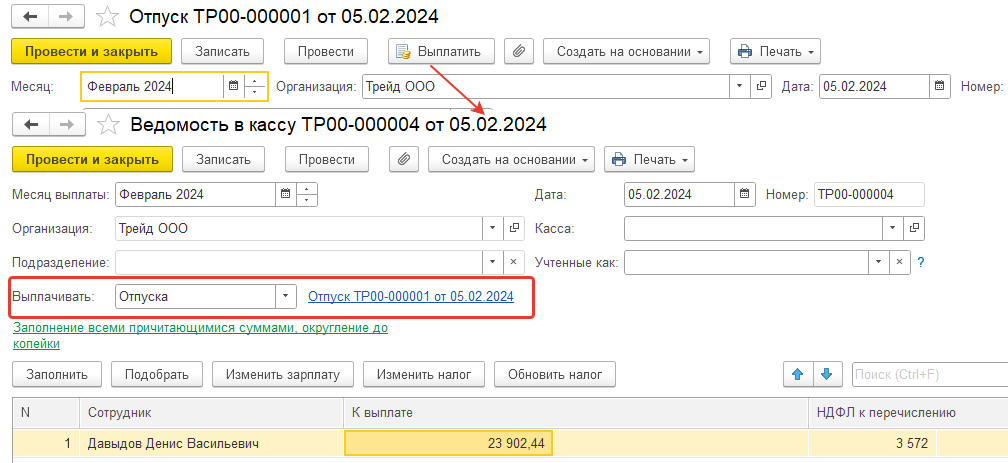This screenshot has width=1008, height=463.
Task: Click the Поиск (Ctrl+F) search field
Action: click(930, 374)
